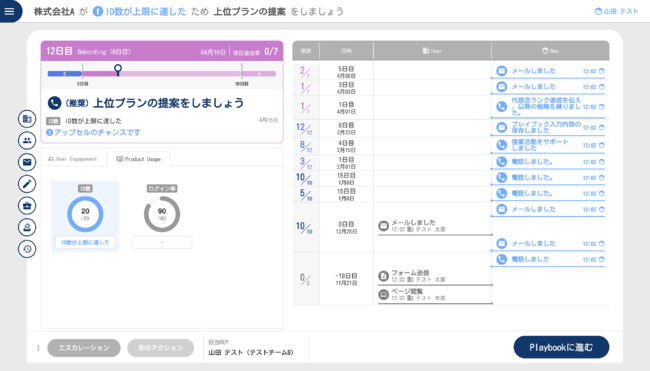
Task: Click the pin marker on Onboarding progress bar
Action: [118, 70]
